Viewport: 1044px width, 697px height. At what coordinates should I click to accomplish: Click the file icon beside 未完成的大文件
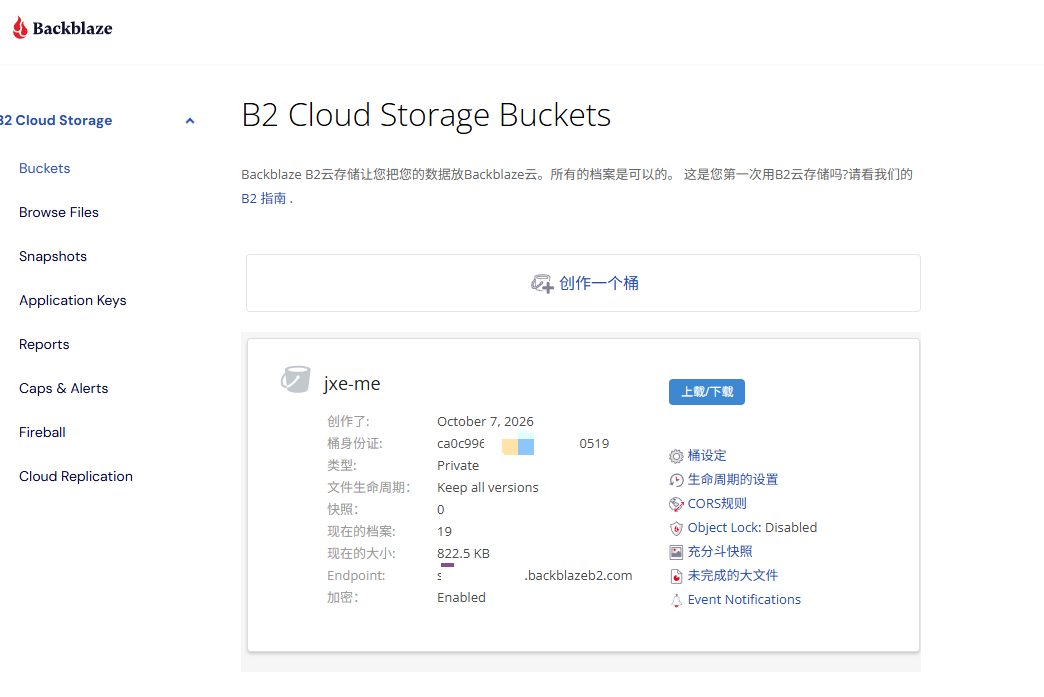(x=676, y=576)
